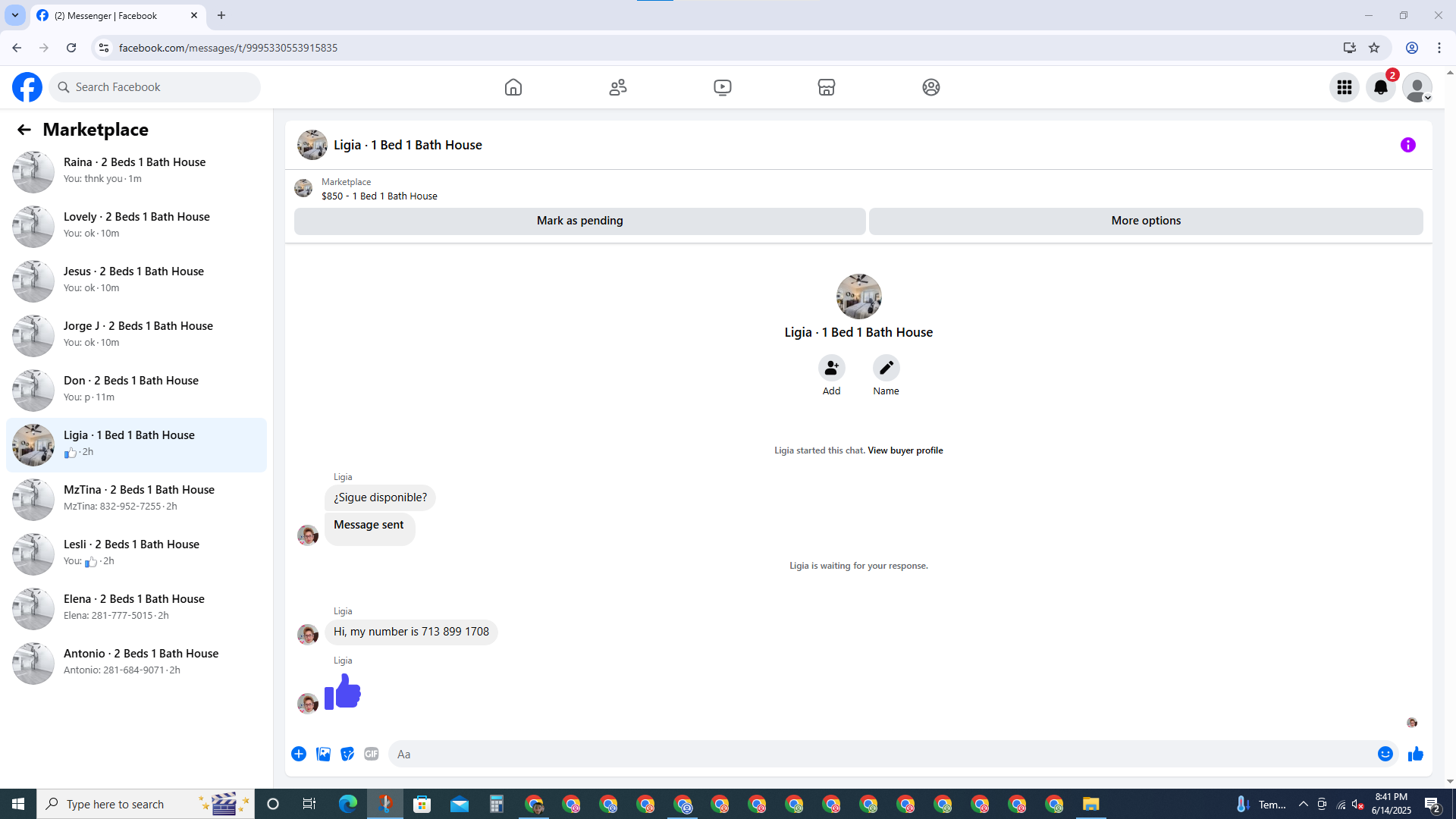Image resolution: width=1456 pixels, height=819 pixels.
Task: Click the Search Facebook box
Action: 155,87
